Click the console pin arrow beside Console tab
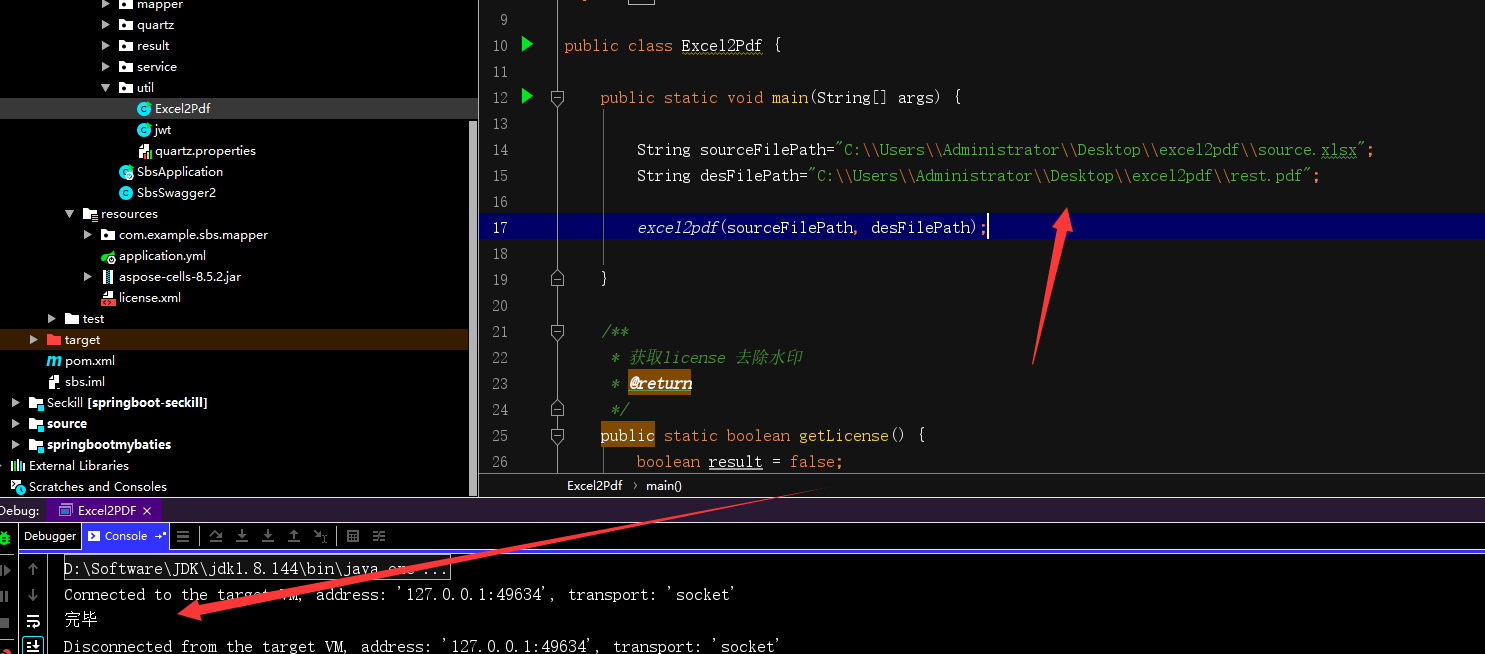The height and width of the screenshot is (654, 1485). 160,535
